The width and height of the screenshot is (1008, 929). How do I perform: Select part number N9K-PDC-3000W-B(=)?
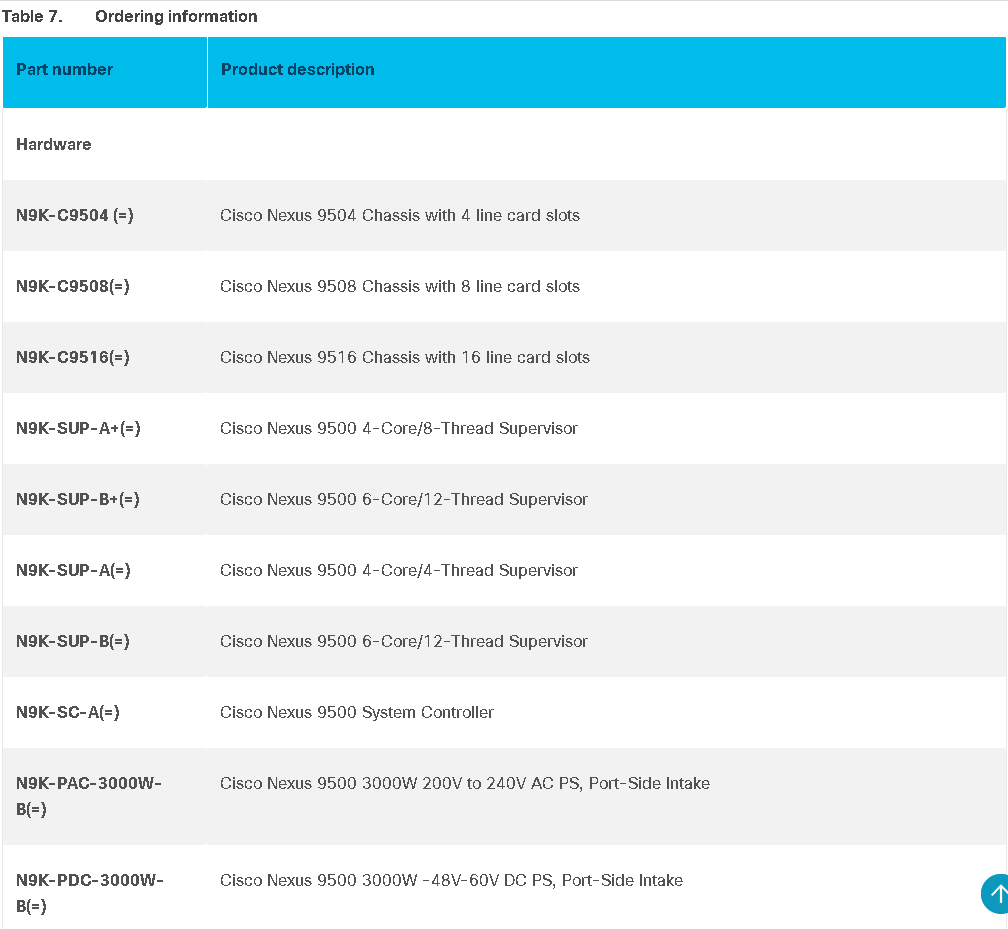(90, 893)
